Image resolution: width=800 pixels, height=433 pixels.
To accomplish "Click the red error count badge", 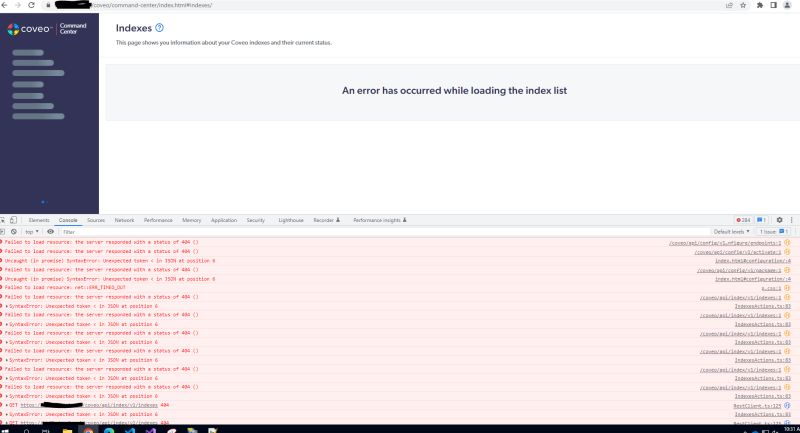I will pyautogui.click(x=743, y=220).
